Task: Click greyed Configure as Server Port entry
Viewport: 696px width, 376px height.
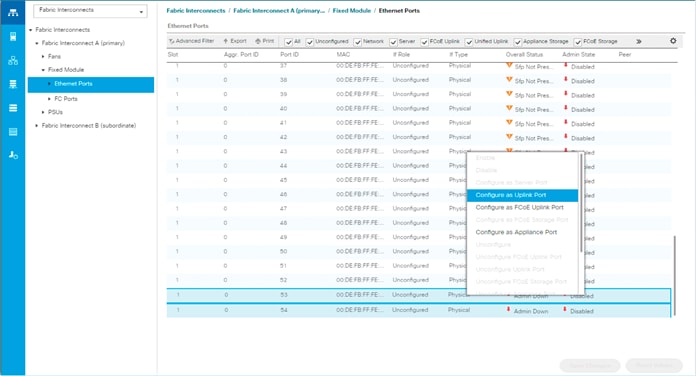Action: point(522,182)
